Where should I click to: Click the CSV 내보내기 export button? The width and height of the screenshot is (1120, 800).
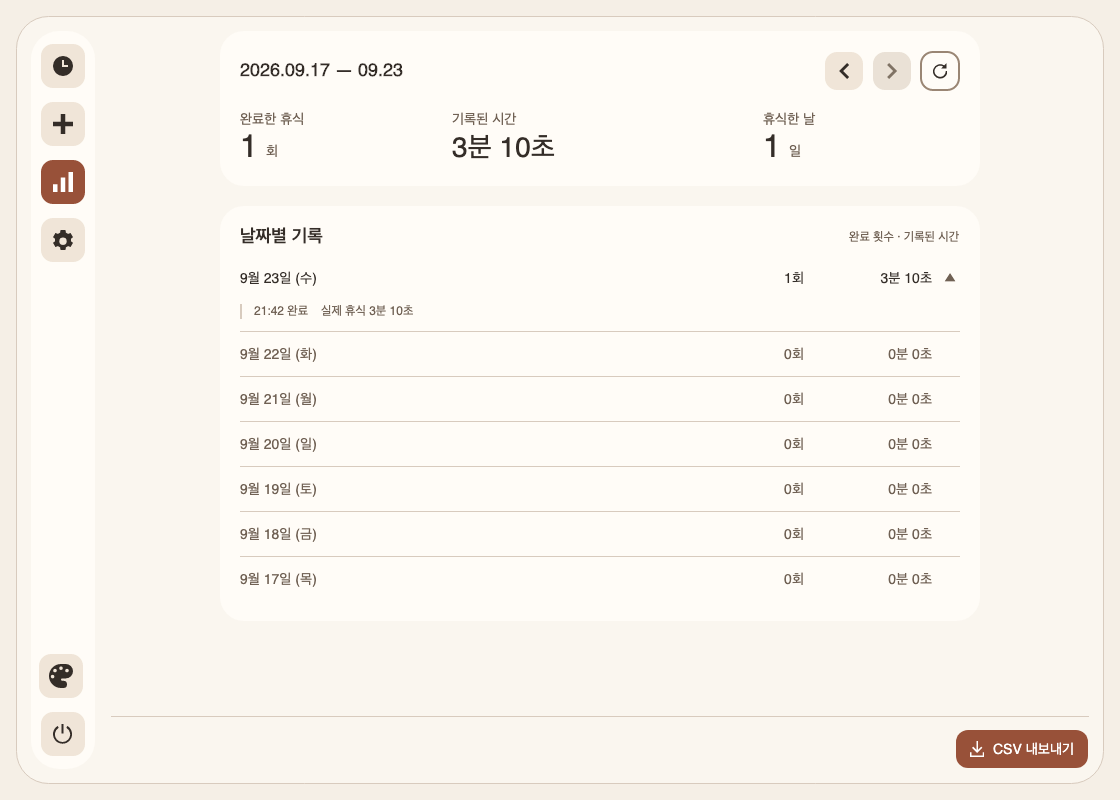point(1021,749)
